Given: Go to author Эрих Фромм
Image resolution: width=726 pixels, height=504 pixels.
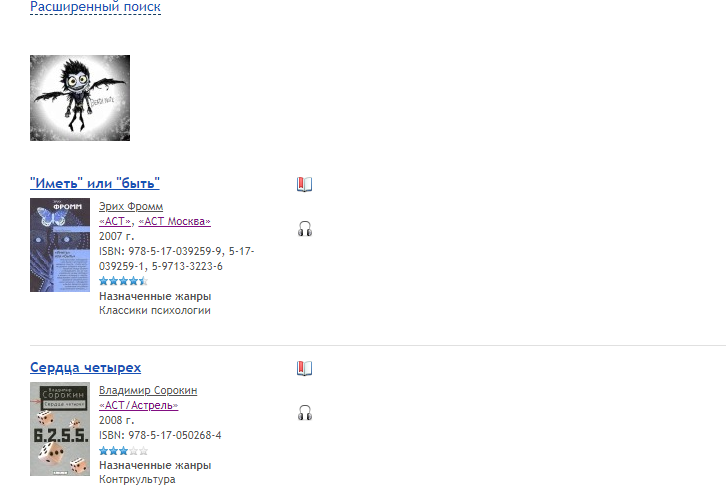Looking at the screenshot, I should 131,206.
